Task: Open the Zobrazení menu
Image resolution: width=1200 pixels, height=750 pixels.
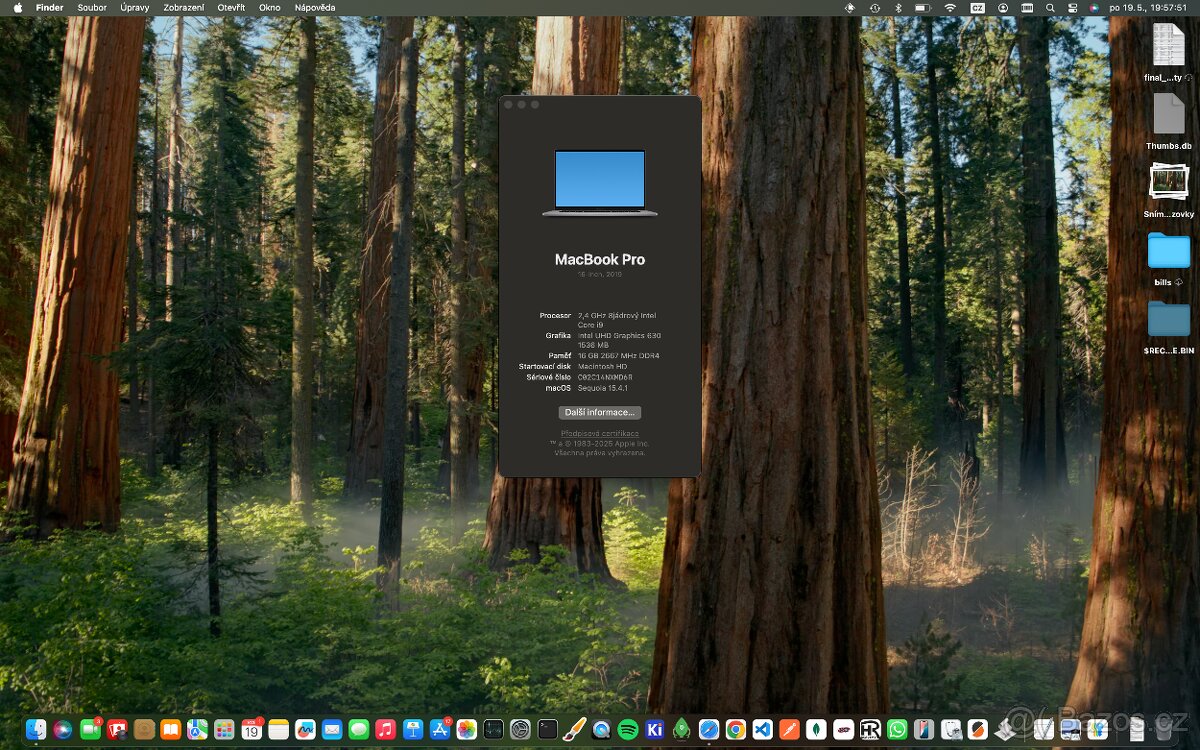Action: 184,8
